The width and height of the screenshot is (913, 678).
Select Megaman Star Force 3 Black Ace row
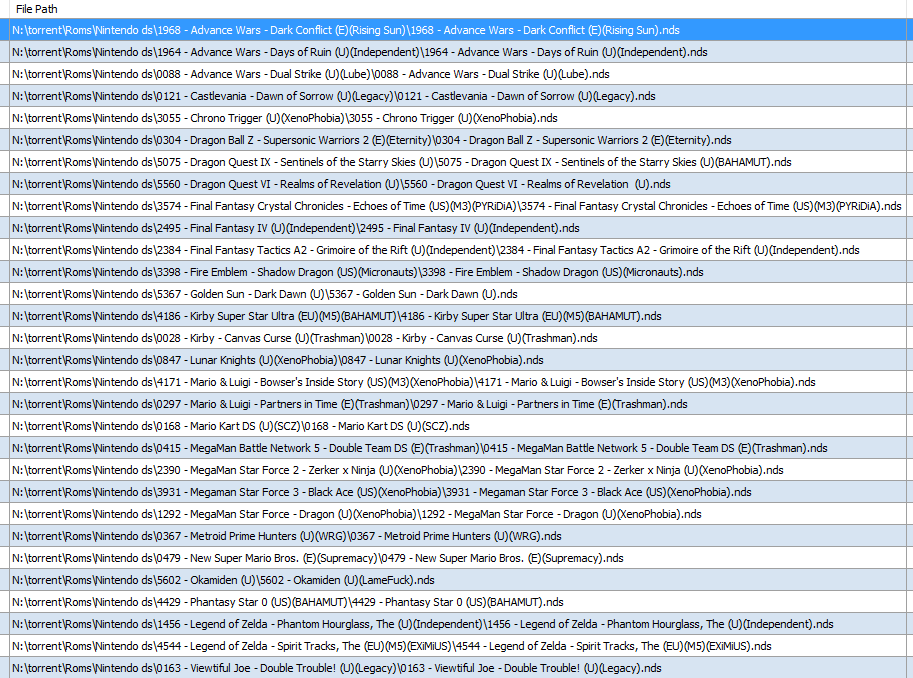458,493
